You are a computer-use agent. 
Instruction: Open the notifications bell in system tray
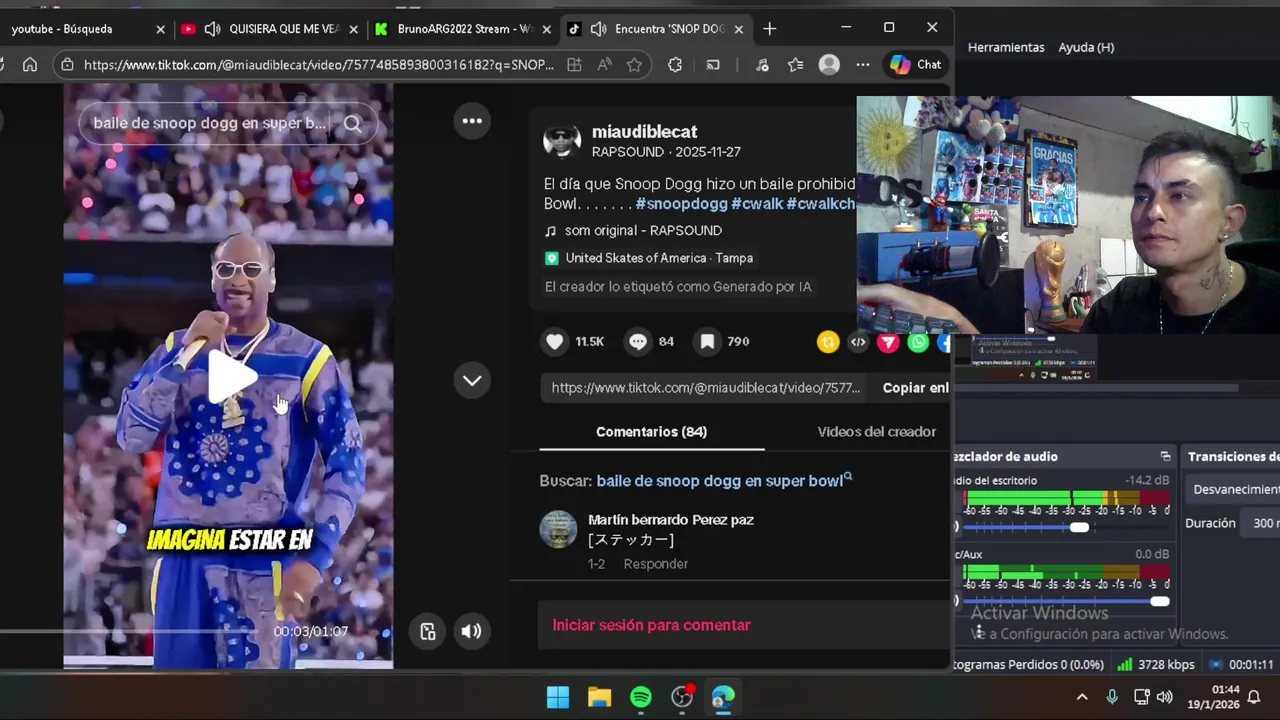click(x=1254, y=697)
